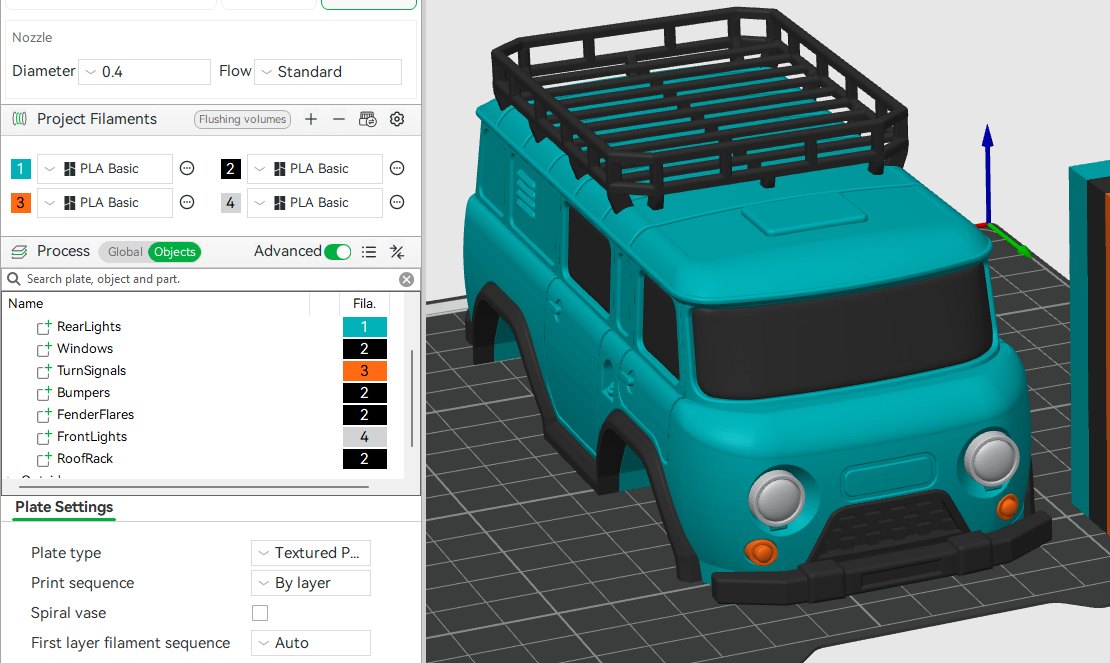Toggle the Advanced settings switch
This screenshot has height=663, width=1110.
tap(338, 252)
